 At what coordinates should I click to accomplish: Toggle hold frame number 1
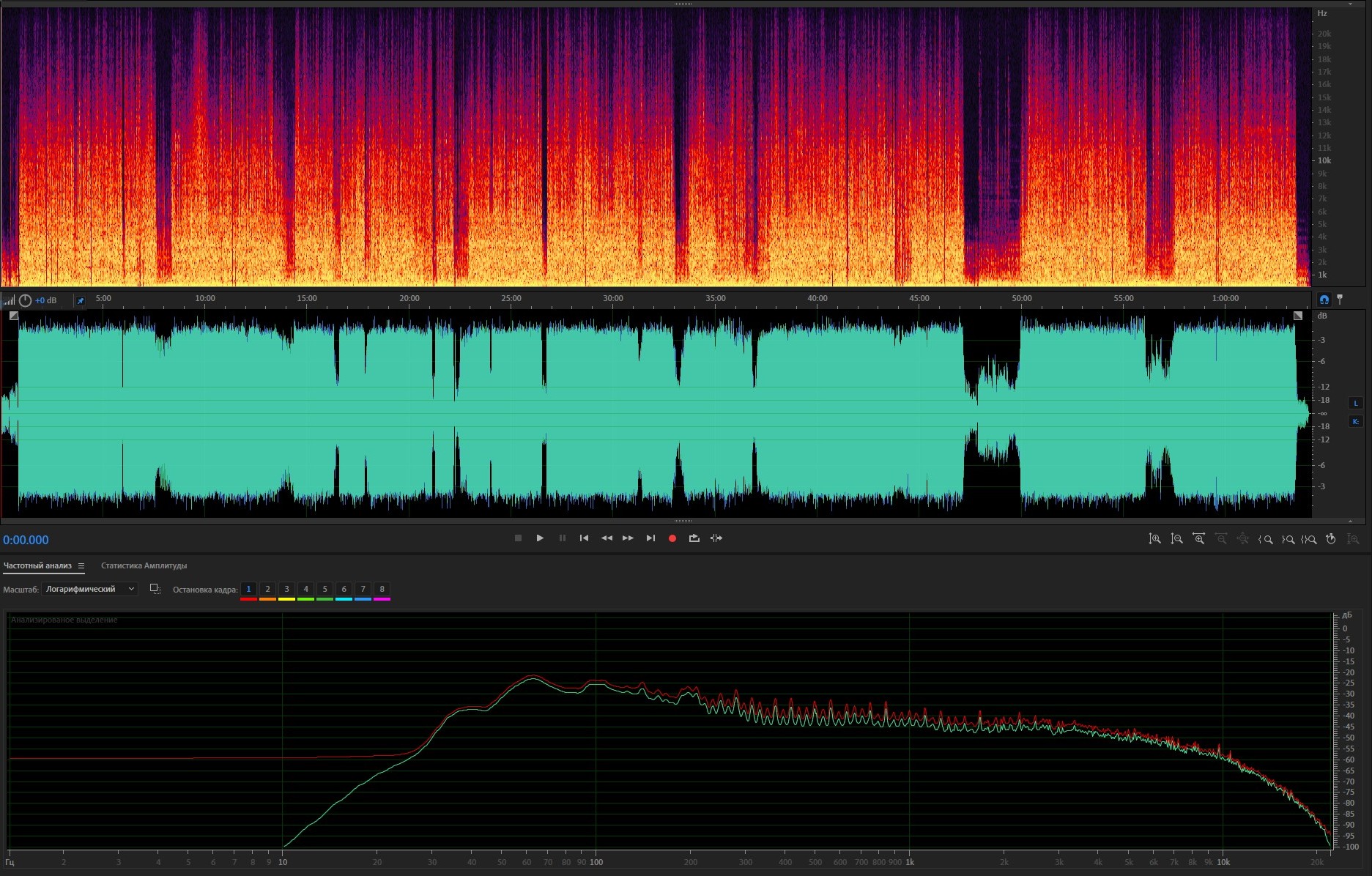click(x=248, y=589)
